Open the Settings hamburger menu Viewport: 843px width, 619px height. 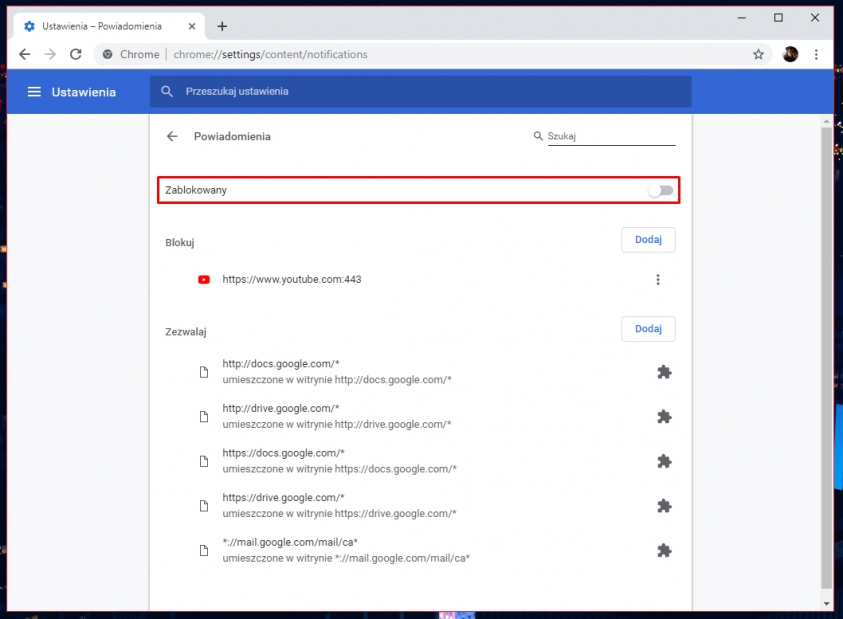click(33, 91)
